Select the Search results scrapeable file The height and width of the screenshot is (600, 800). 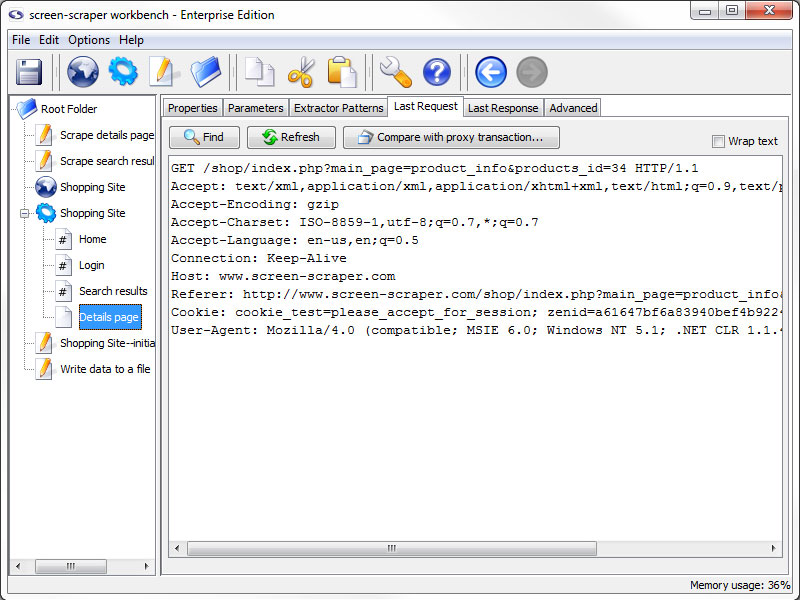[x=113, y=291]
